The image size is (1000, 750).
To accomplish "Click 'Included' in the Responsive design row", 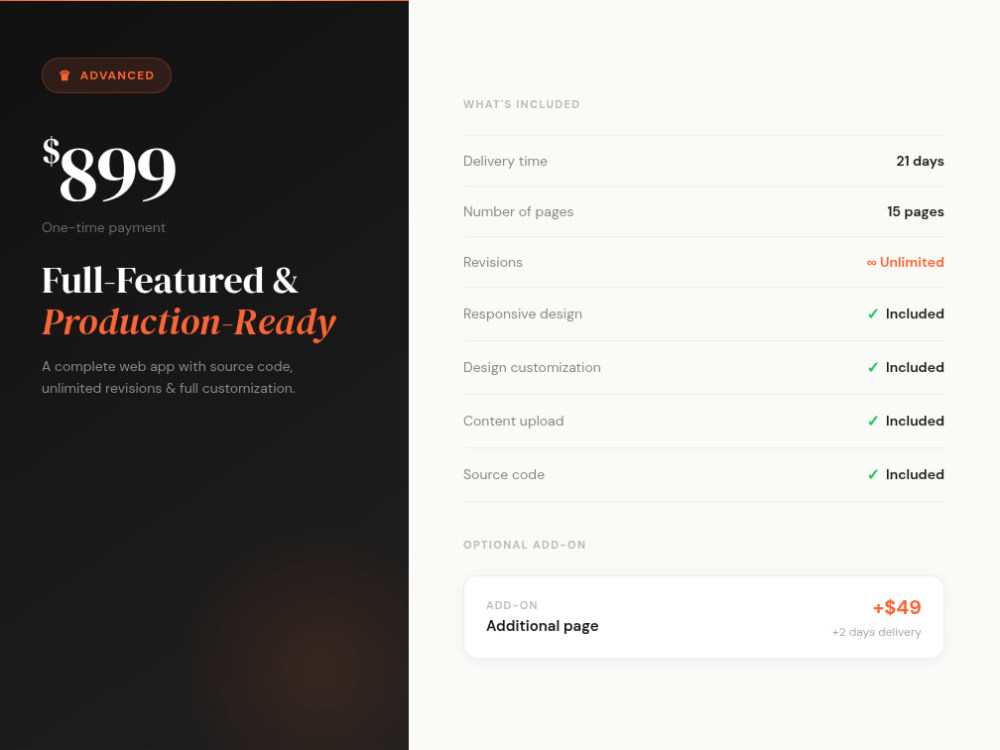I will coord(915,314).
